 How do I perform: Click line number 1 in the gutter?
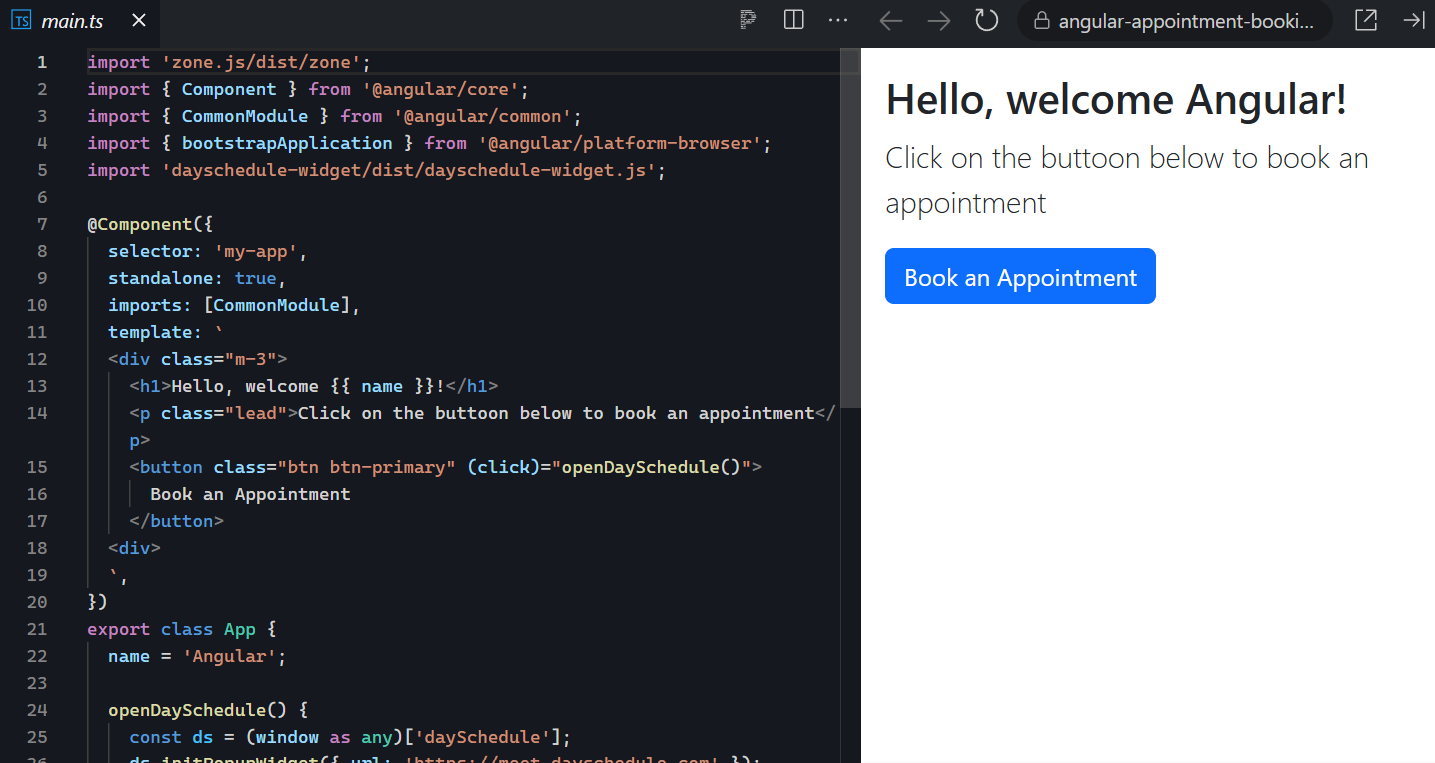[x=42, y=62]
